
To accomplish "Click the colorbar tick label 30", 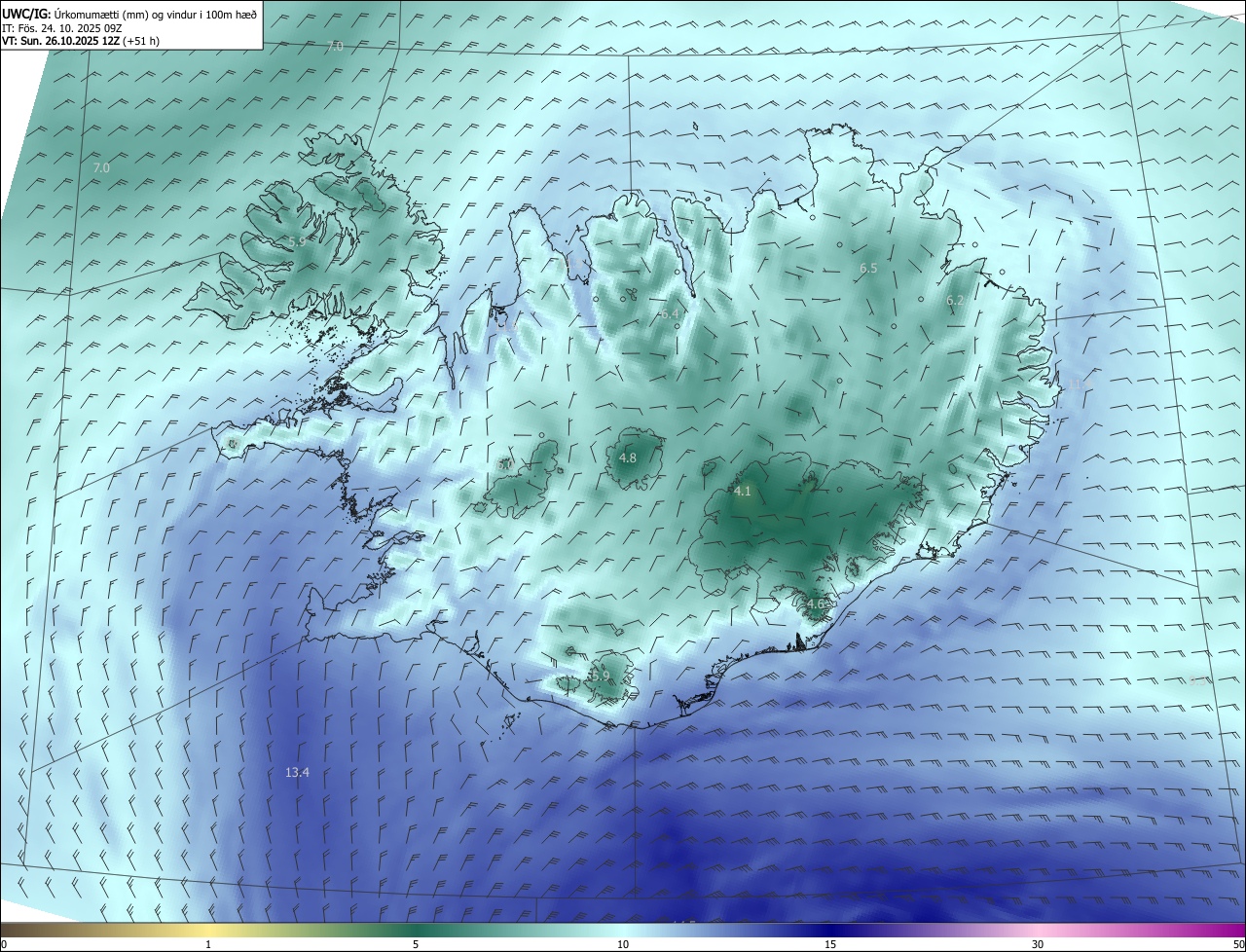I will point(1038,944).
